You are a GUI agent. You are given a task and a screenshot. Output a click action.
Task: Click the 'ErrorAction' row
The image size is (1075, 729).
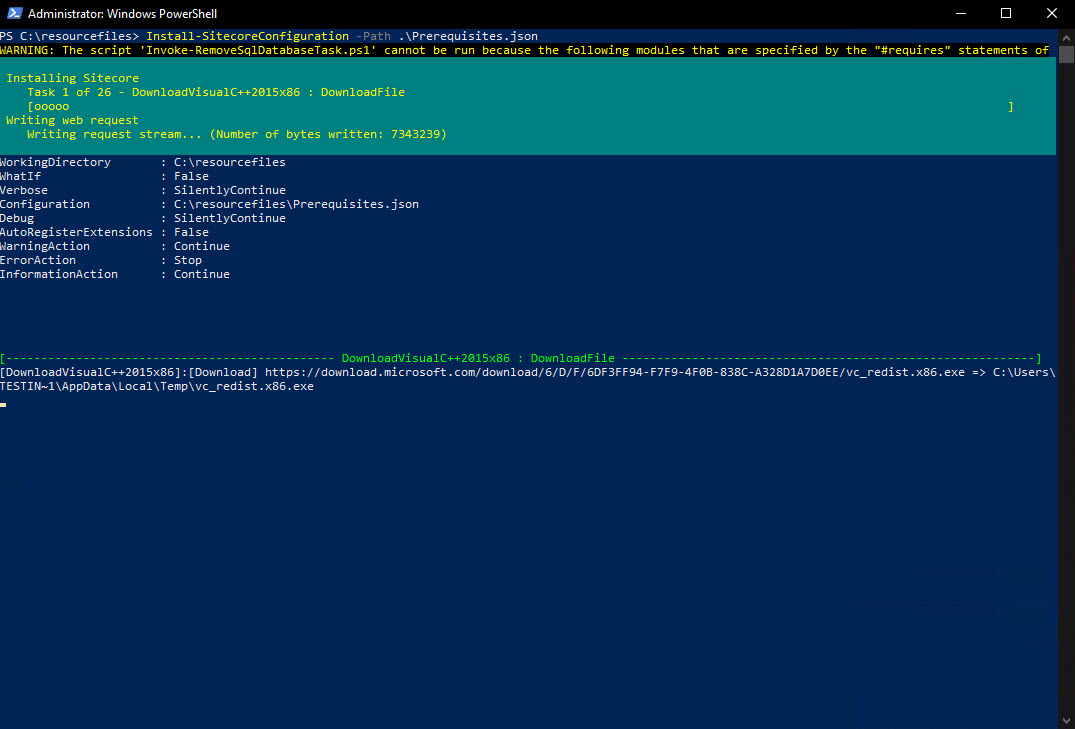pyautogui.click(x=101, y=260)
